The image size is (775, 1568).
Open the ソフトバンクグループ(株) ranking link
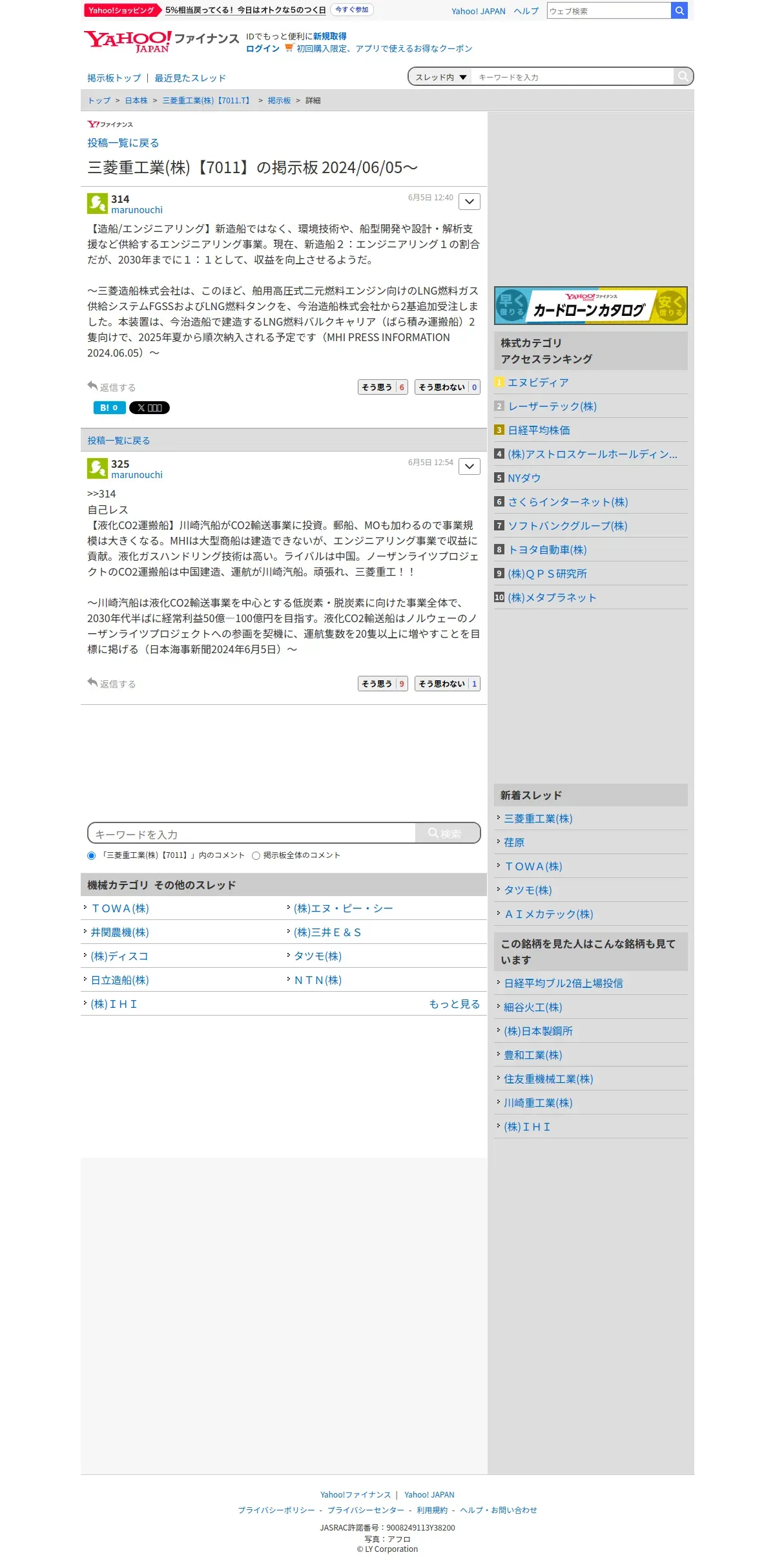(568, 526)
